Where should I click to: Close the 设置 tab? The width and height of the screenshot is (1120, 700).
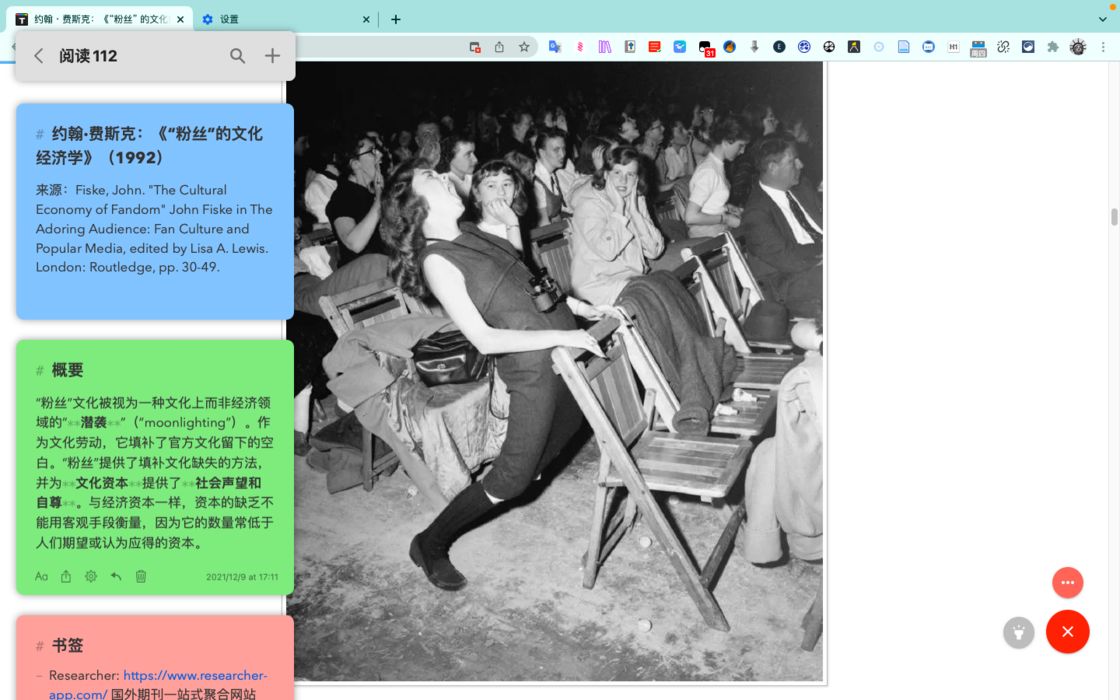pos(366,19)
